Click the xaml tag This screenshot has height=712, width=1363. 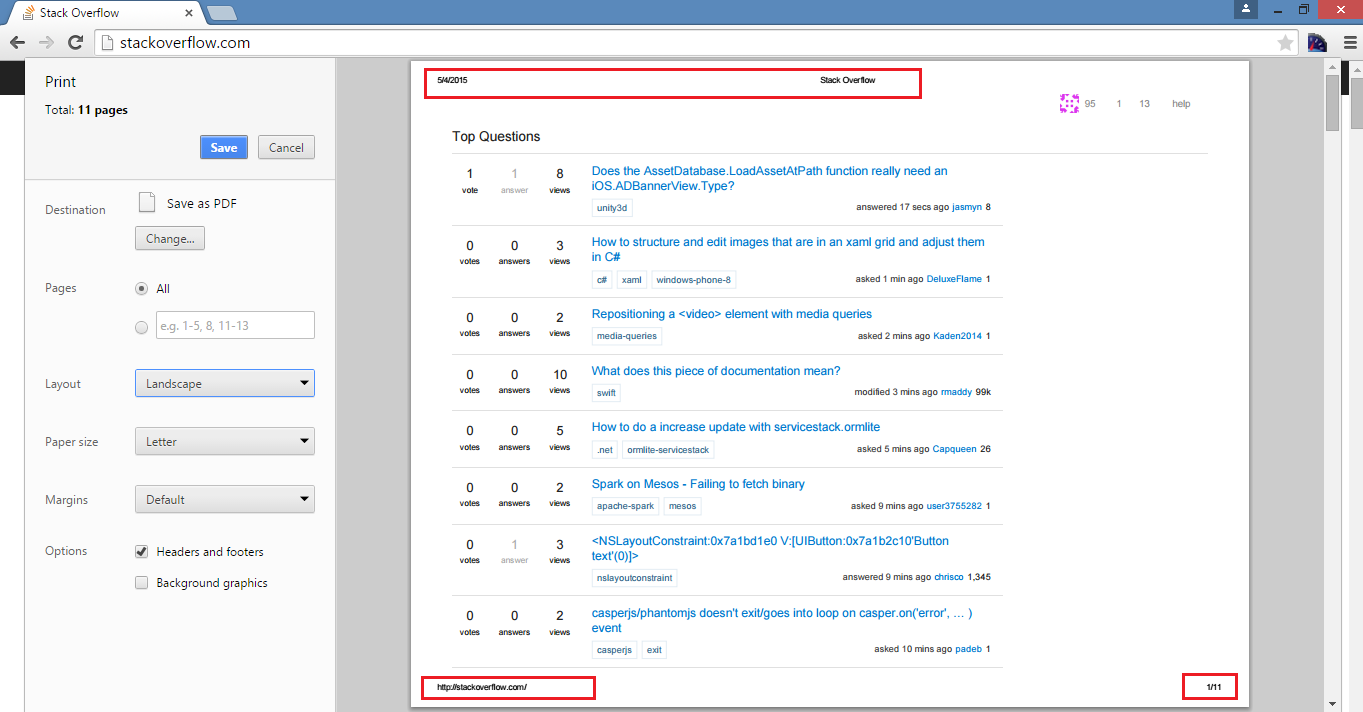[x=632, y=280]
